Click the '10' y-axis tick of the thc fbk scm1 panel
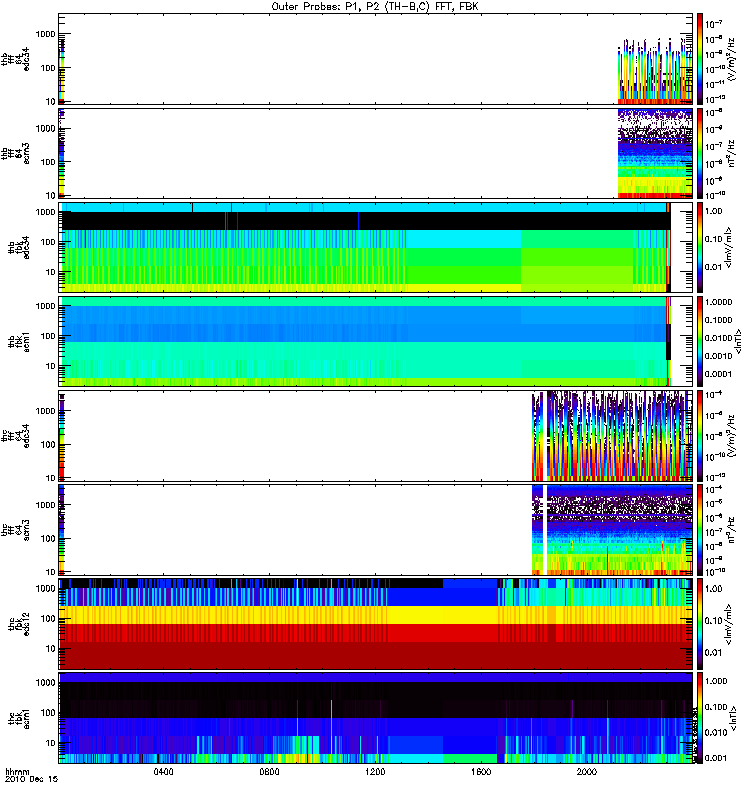The width and height of the screenshot is (750, 800). coord(51,743)
